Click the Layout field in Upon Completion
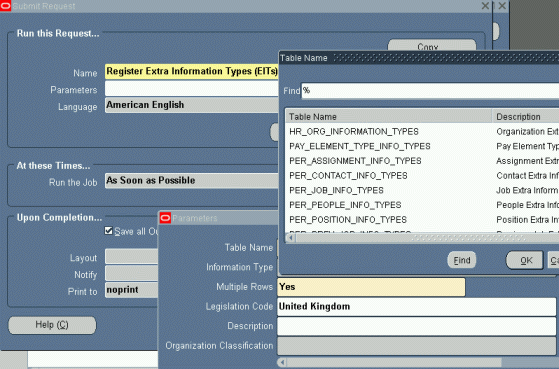This screenshot has width=559, height=369. tap(132, 257)
